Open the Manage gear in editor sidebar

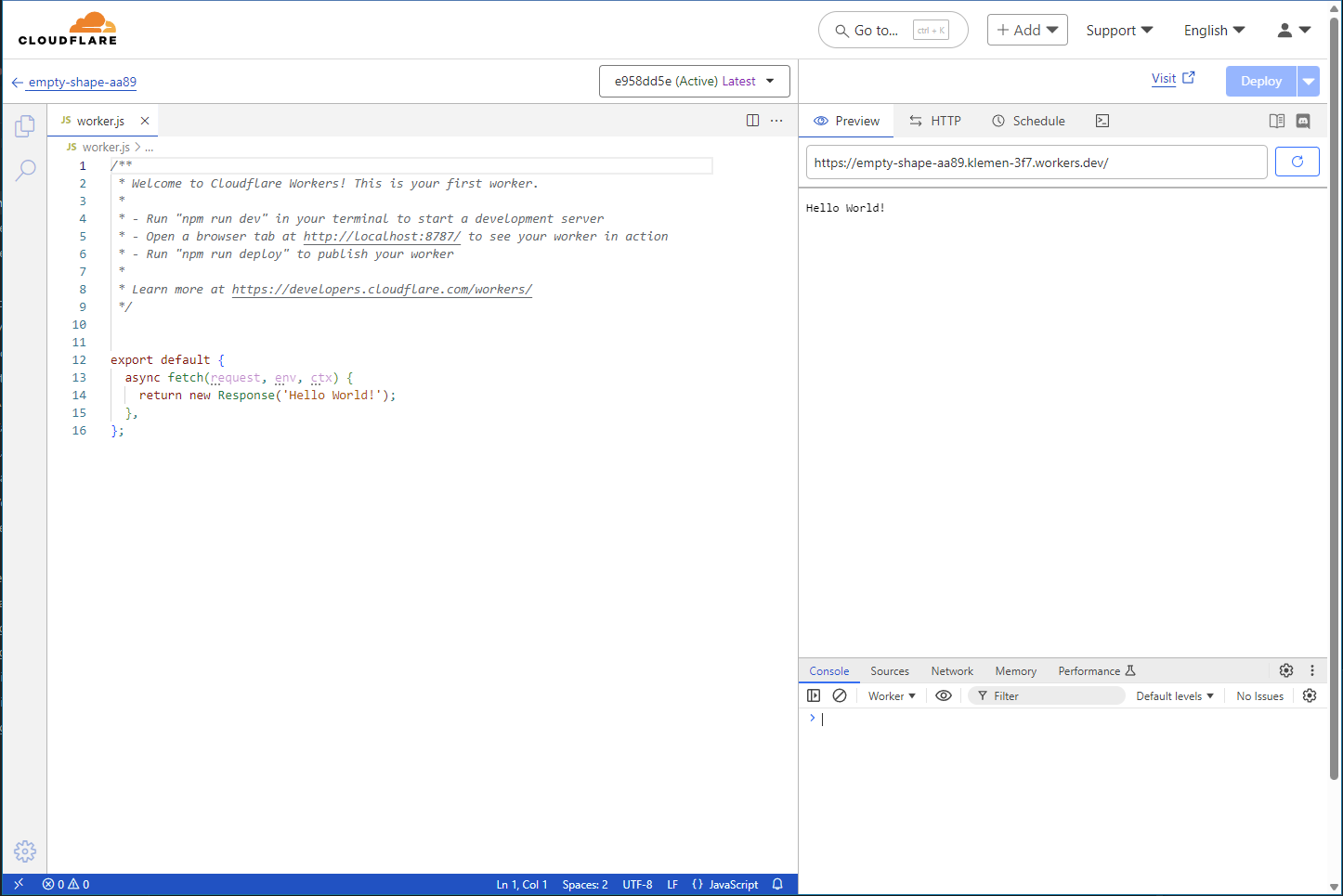(25, 851)
